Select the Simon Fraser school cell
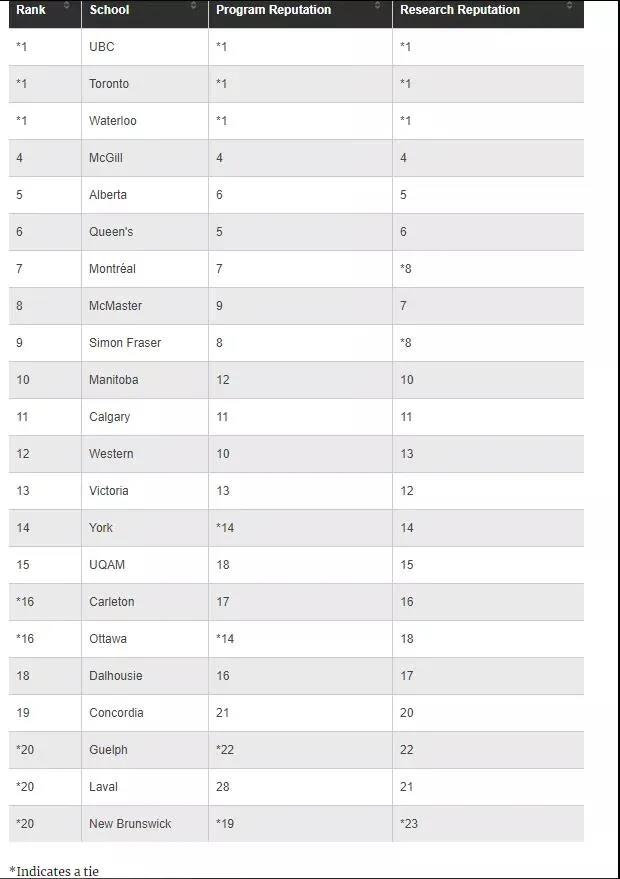Viewport: 620px width, 879px height. [x=125, y=343]
